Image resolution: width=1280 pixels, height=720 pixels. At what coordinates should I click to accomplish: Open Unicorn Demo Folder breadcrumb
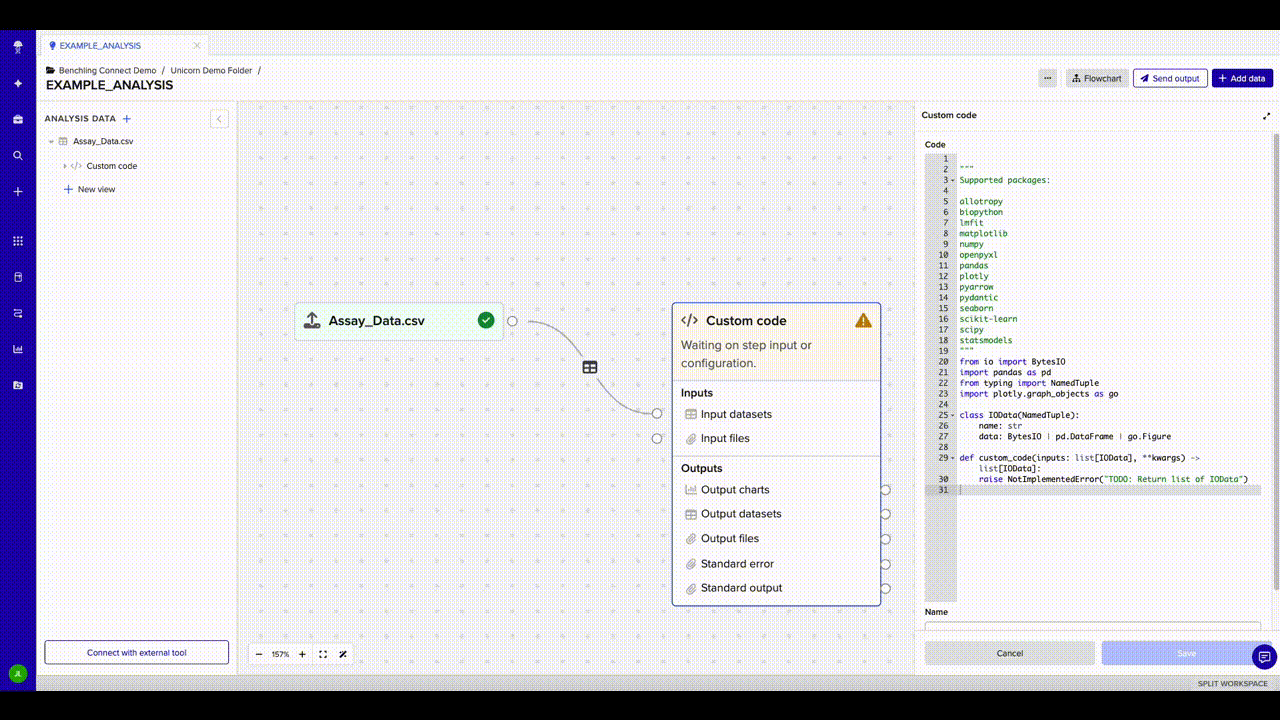(x=211, y=71)
